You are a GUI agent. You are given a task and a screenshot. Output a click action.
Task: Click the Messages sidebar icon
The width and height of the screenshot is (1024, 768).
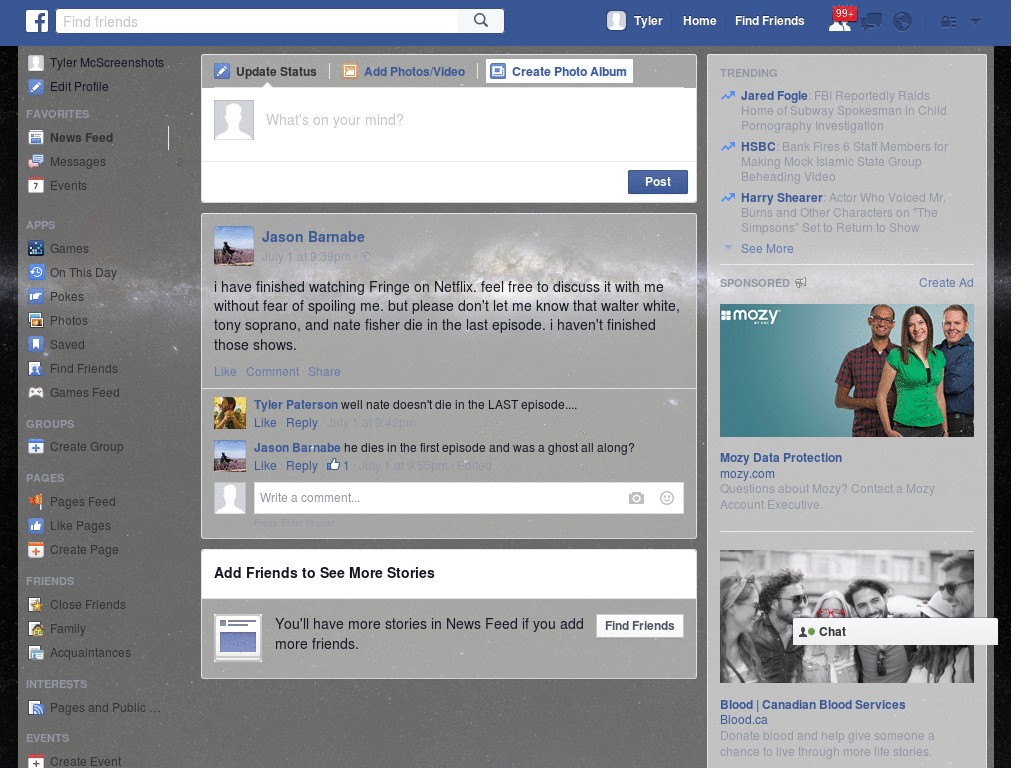[x=36, y=161]
